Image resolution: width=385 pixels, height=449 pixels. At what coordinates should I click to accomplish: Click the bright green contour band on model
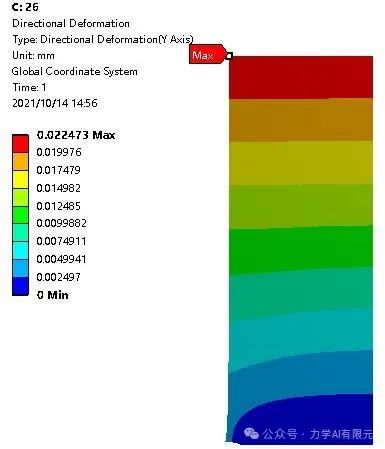301,250
